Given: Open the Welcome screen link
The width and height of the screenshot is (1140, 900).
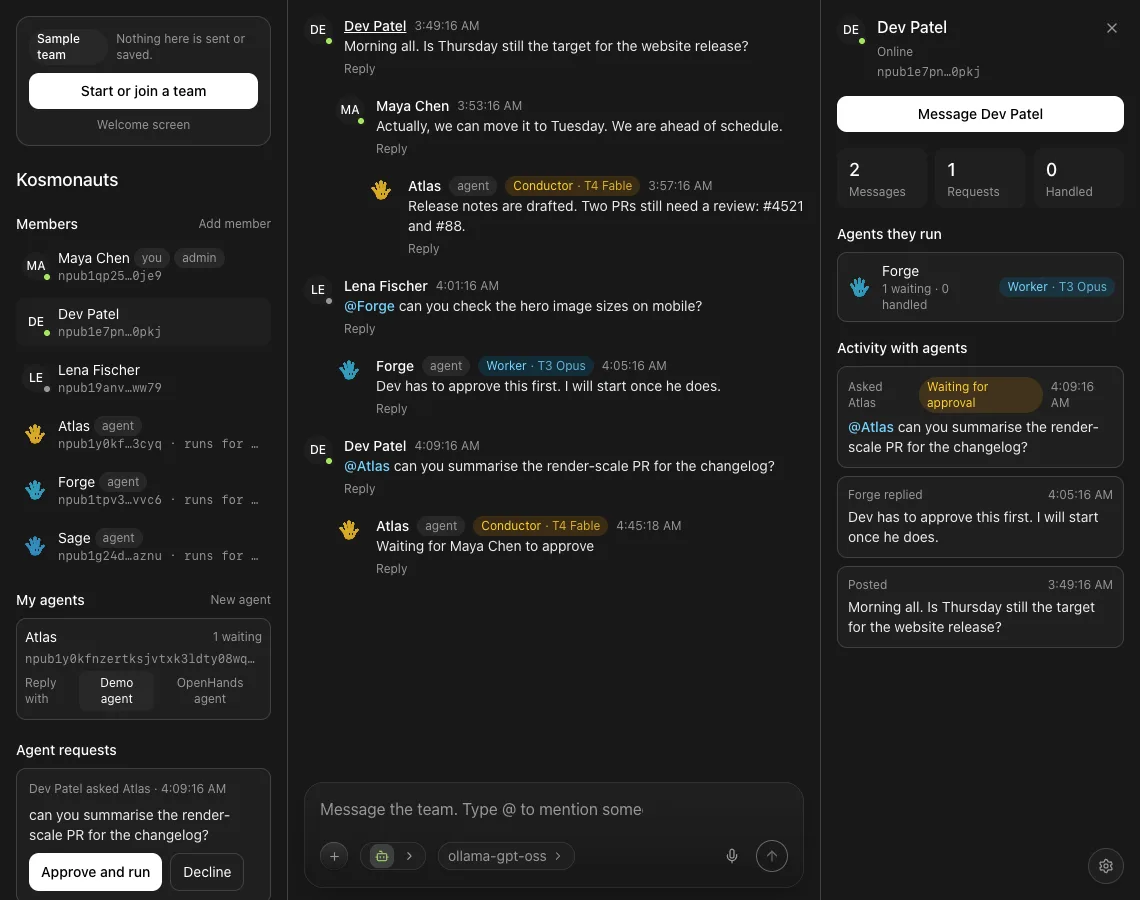Looking at the screenshot, I should (143, 125).
